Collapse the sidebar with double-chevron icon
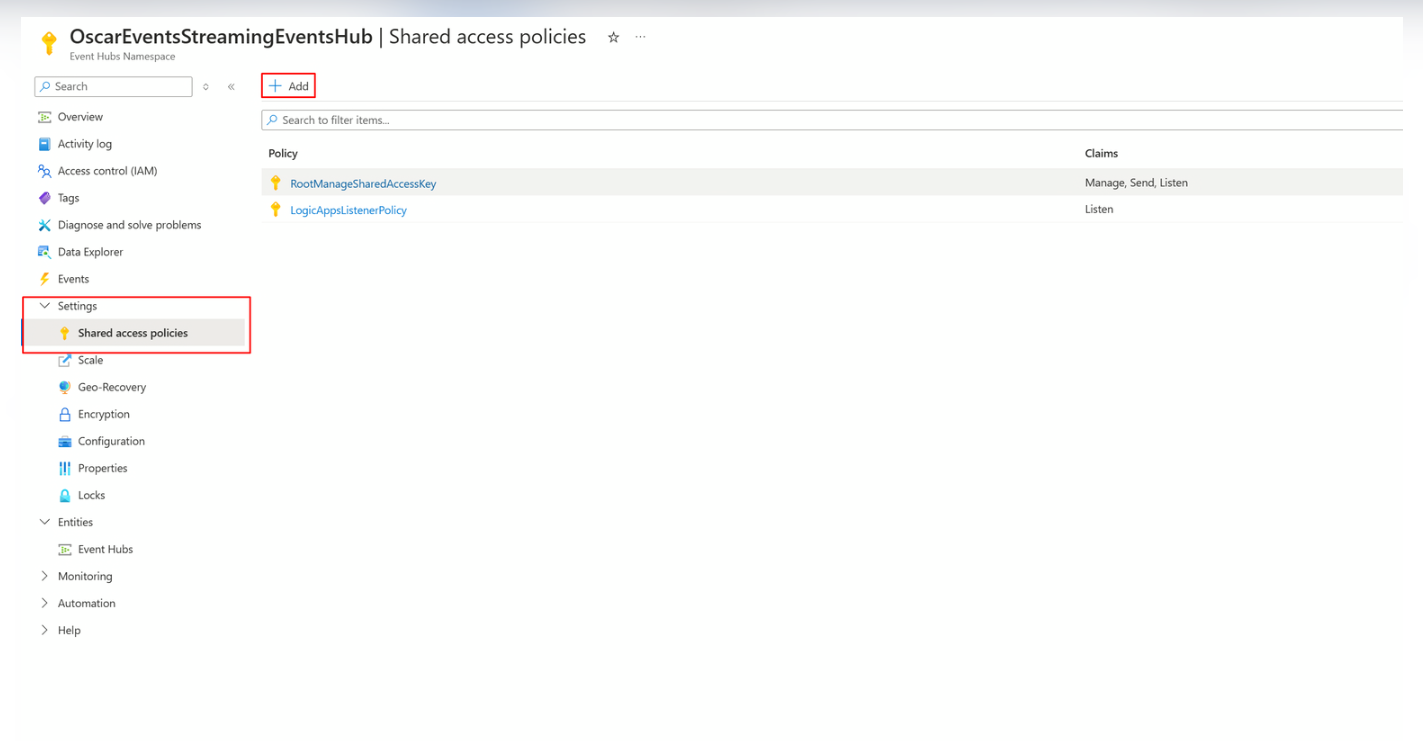1423x741 pixels. pos(231,87)
